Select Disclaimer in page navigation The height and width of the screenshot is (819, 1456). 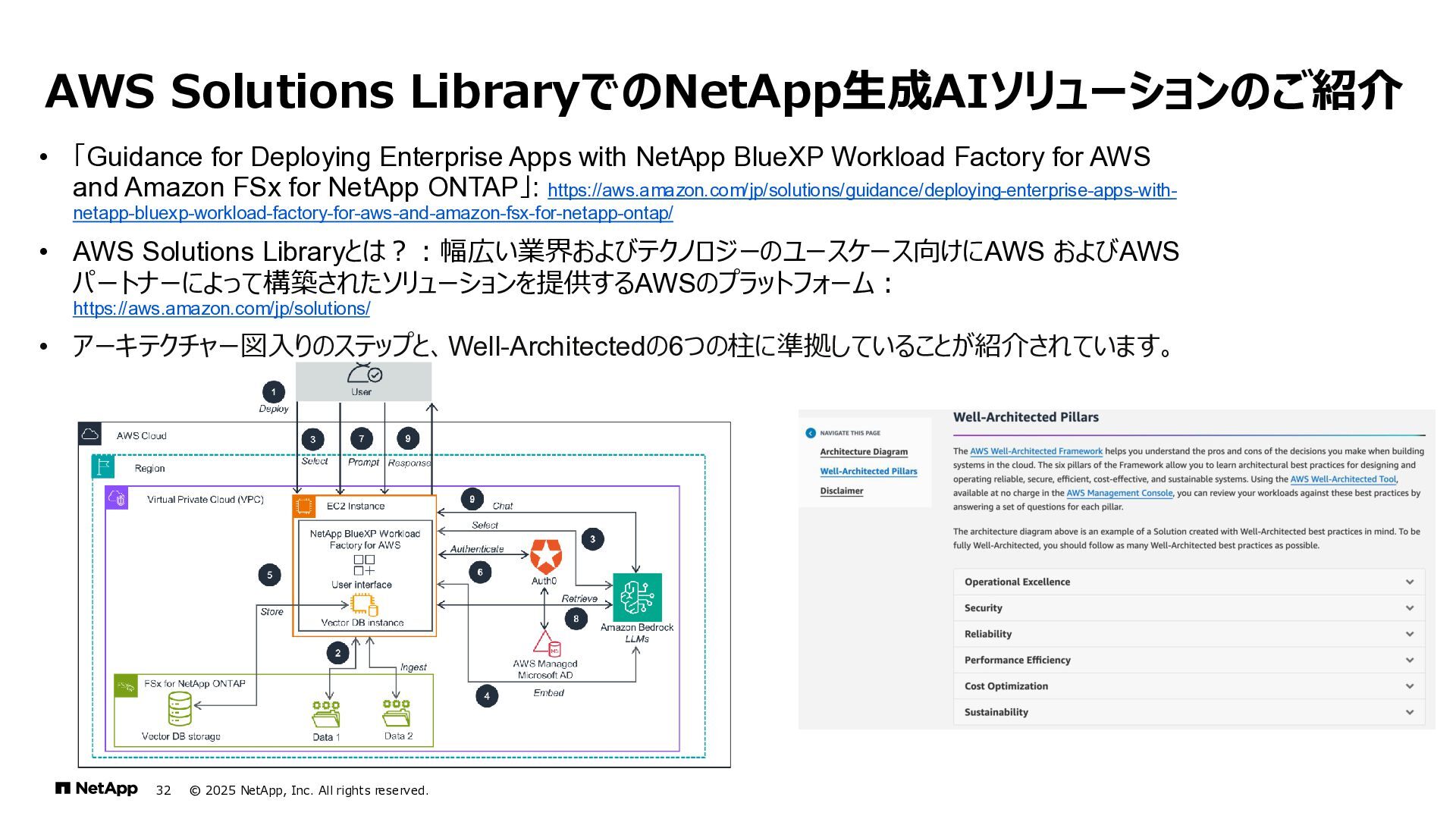click(x=841, y=491)
